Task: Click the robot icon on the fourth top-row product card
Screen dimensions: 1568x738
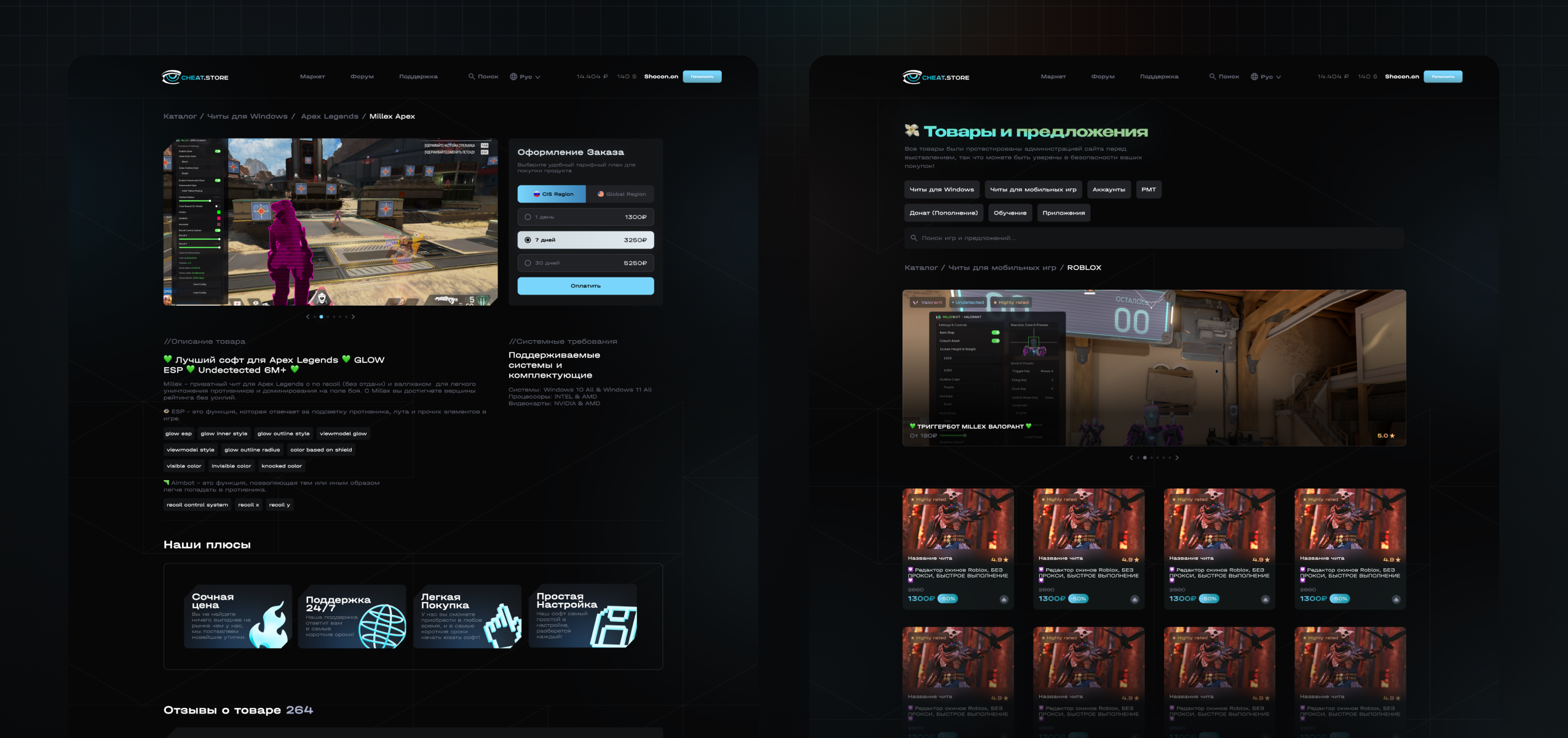Action: (x=1396, y=599)
